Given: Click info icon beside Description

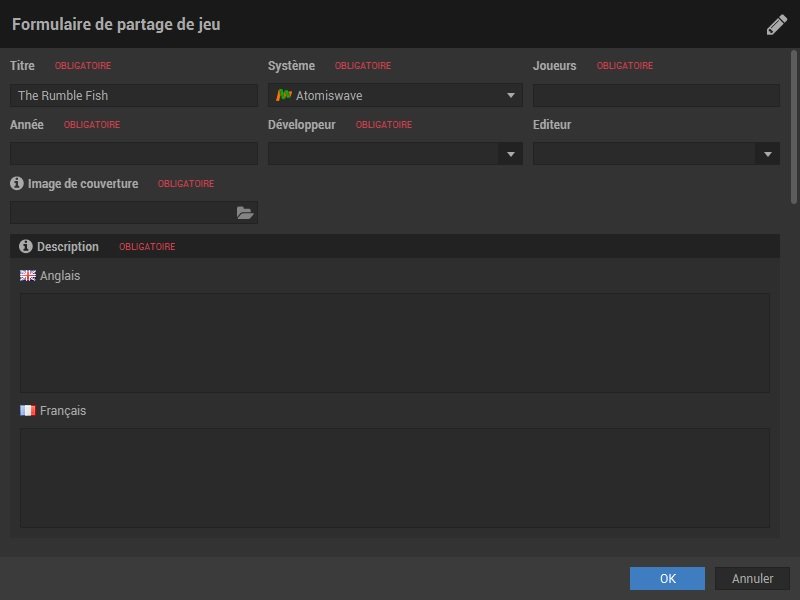Looking at the screenshot, I should 26,246.
